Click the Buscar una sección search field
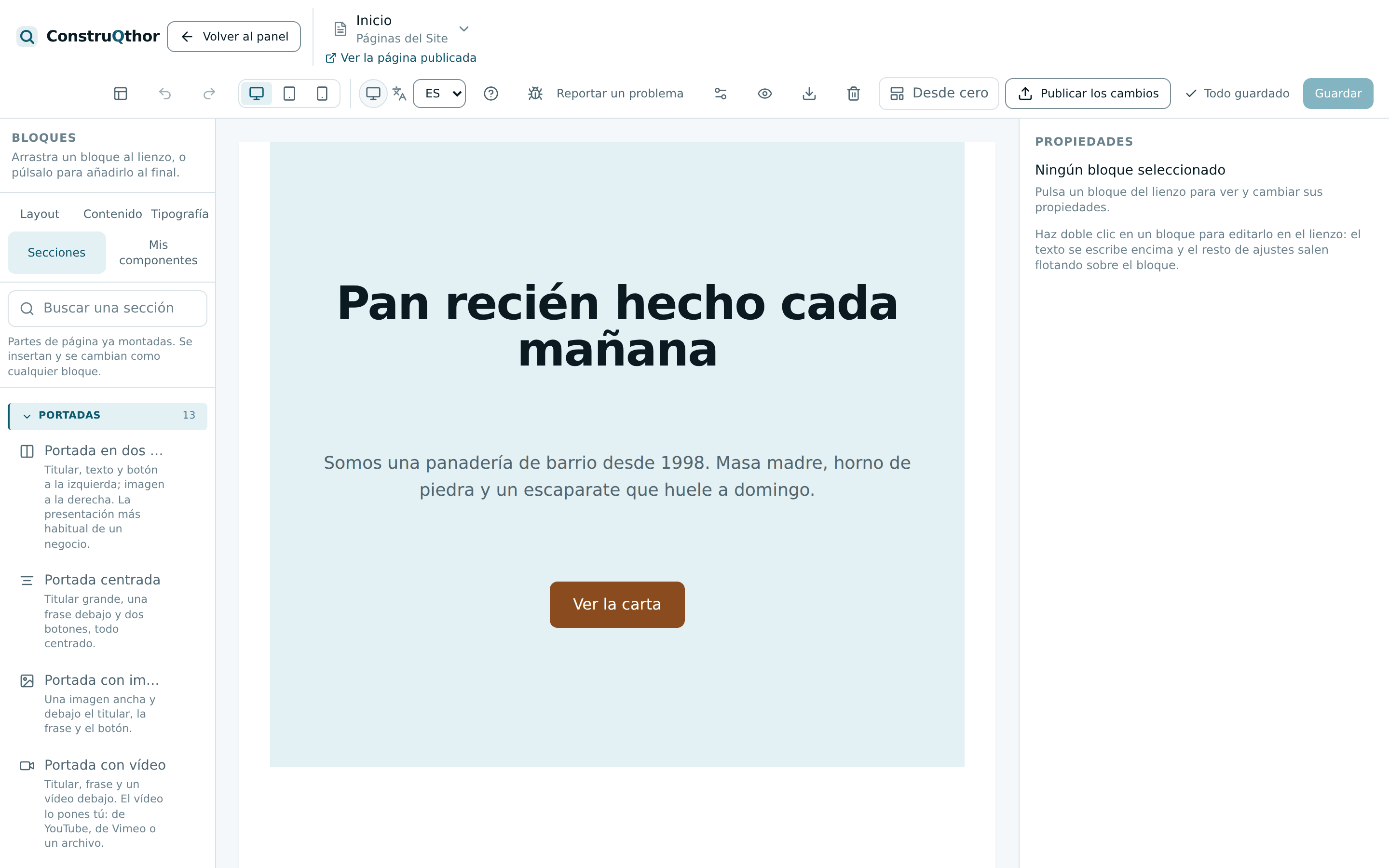Screen dimensions: 1389x868 coord(108,308)
